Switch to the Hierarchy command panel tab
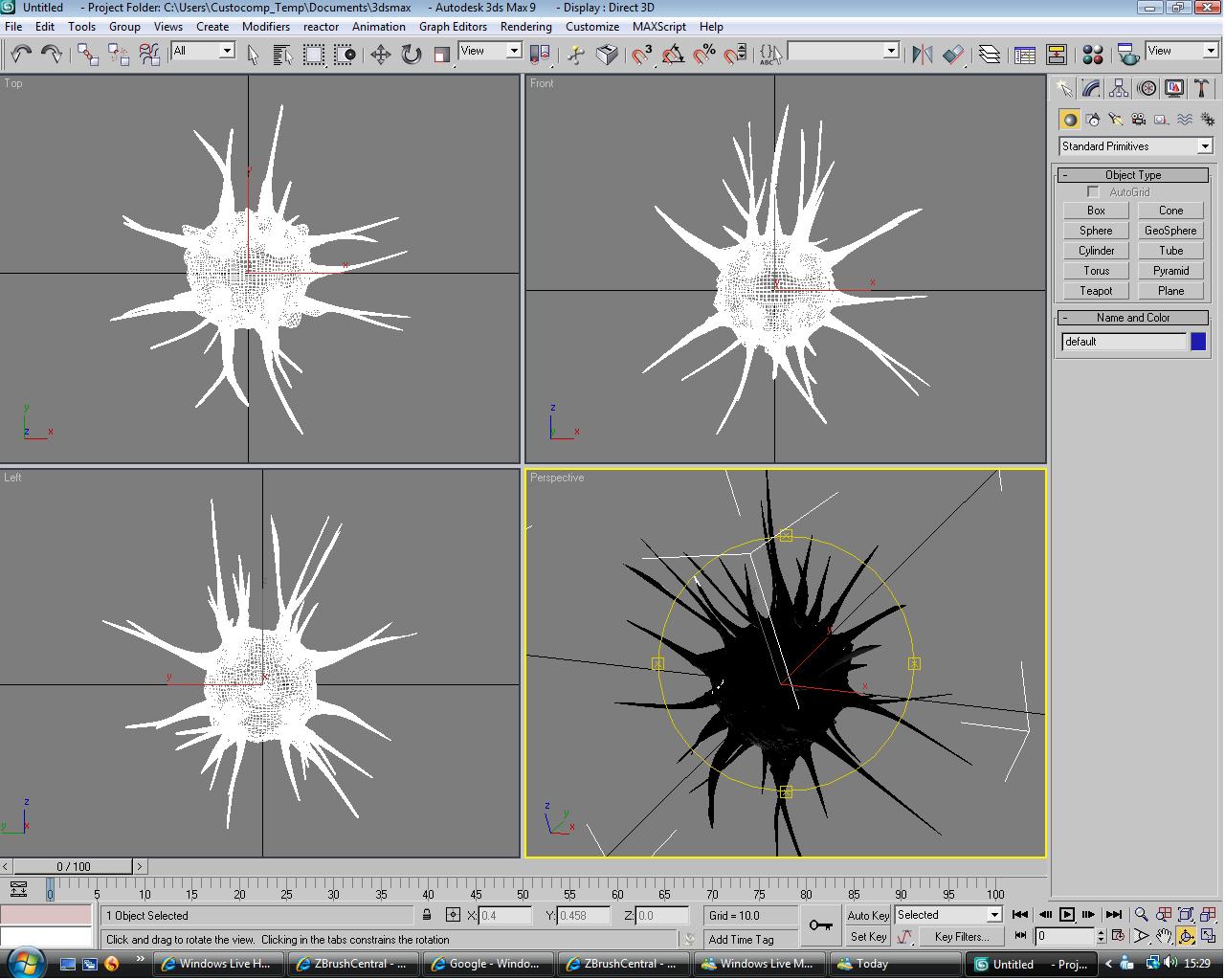The height and width of the screenshot is (980, 1225). pos(1119,88)
